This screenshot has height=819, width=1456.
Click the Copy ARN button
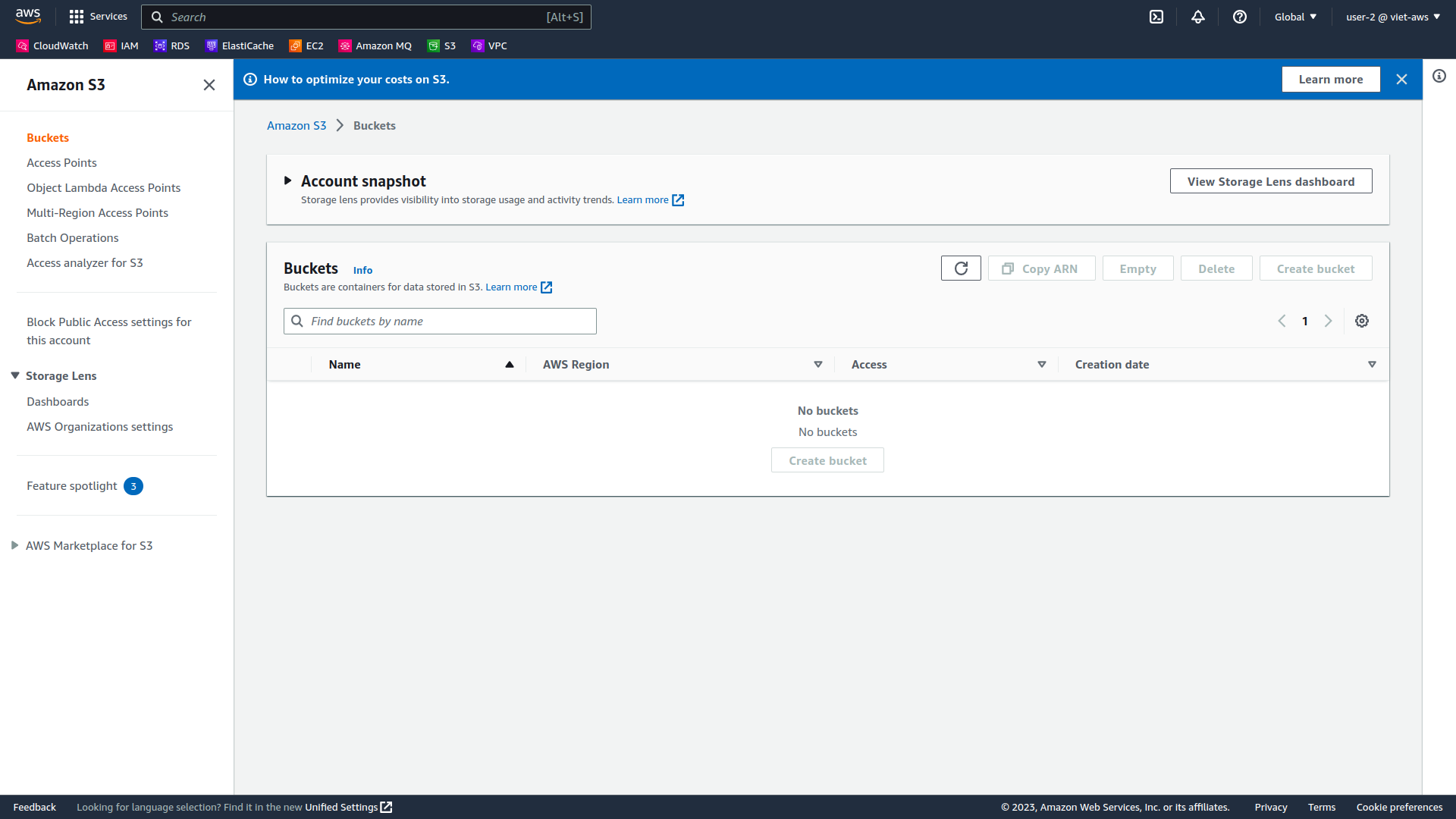point(1041,268)
